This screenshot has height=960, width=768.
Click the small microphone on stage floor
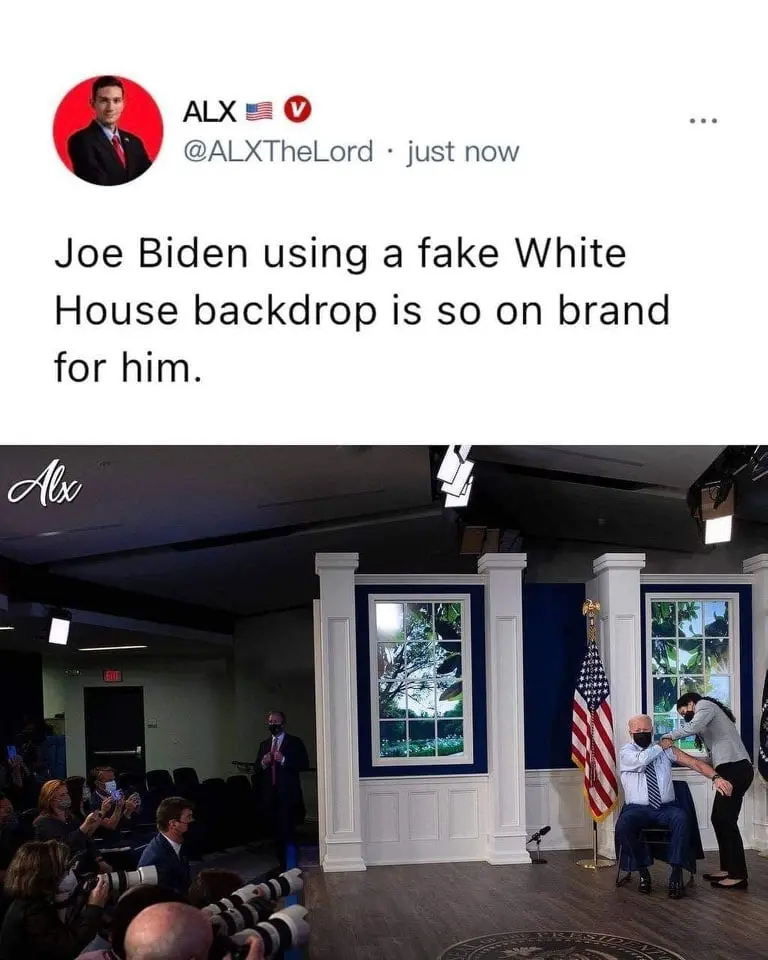[539, 843]
